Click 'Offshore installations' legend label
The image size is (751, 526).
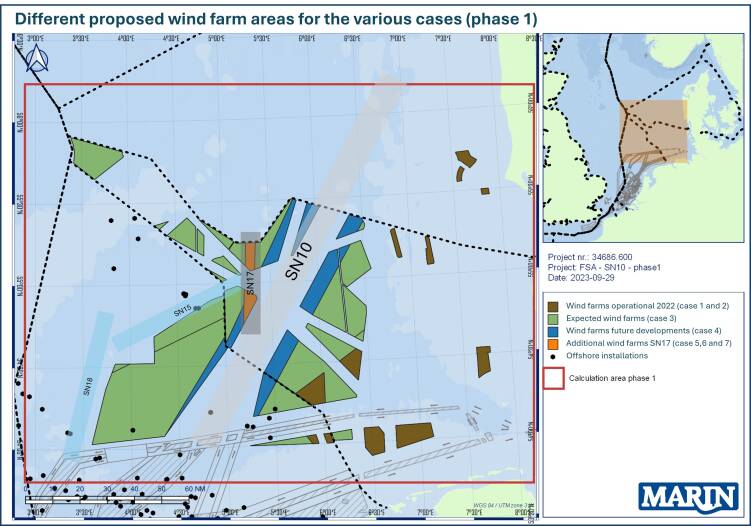click(x=607, y=355)
